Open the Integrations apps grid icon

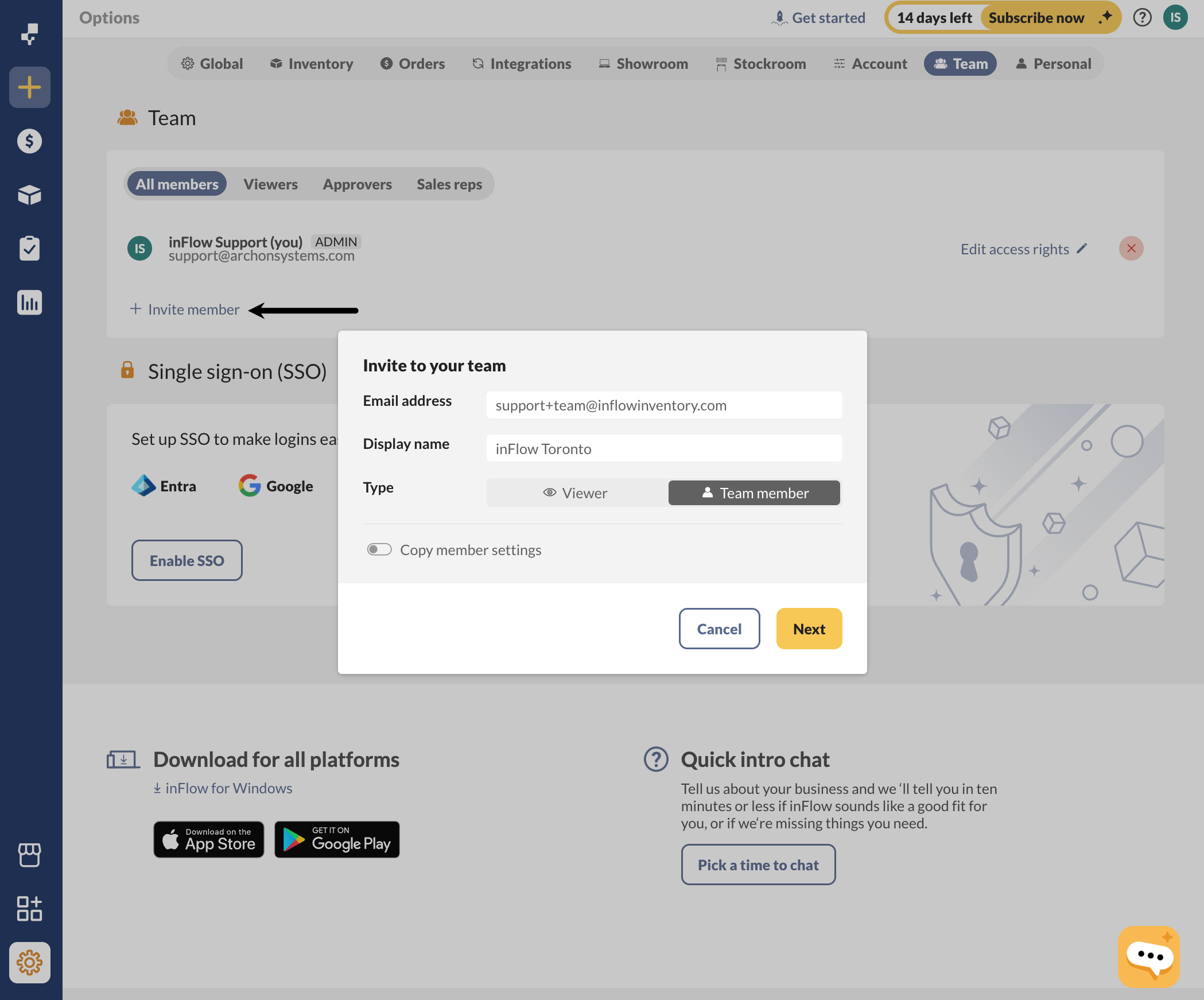[x=29, y=909]
